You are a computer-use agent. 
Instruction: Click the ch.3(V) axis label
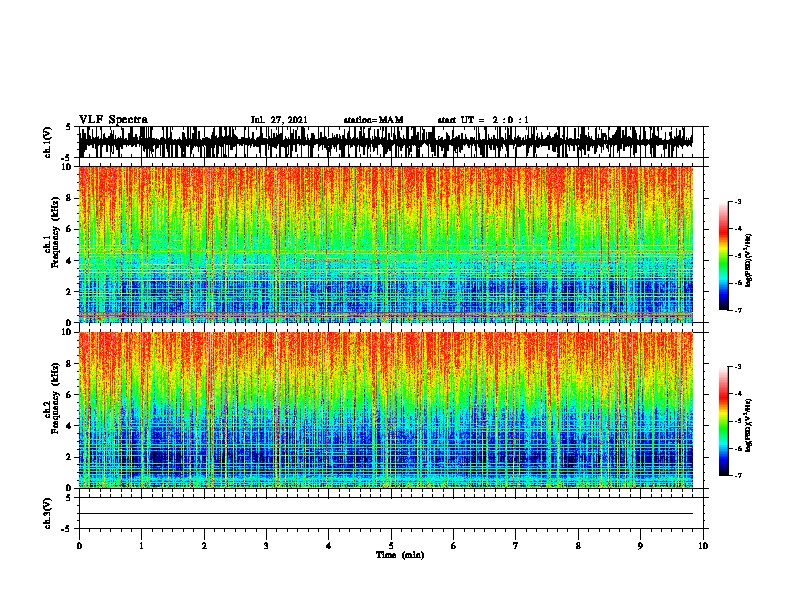(48, 513)
